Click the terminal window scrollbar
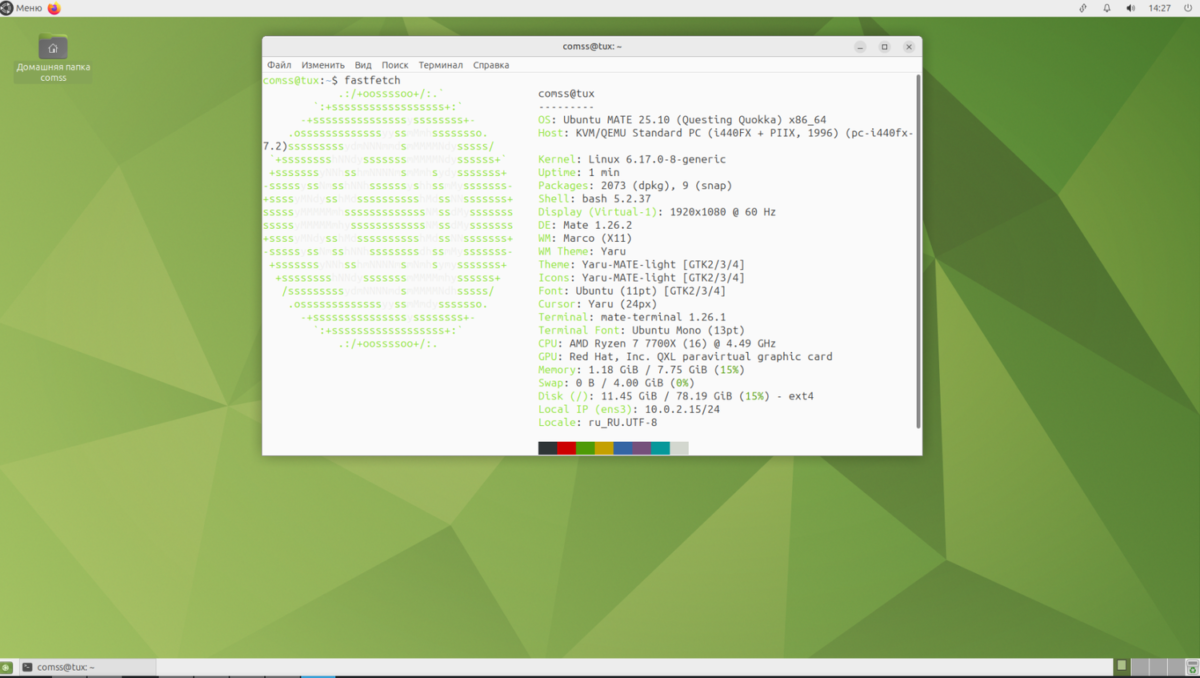The width and height of the screenshot is (1200, 678). coord(917,250)
